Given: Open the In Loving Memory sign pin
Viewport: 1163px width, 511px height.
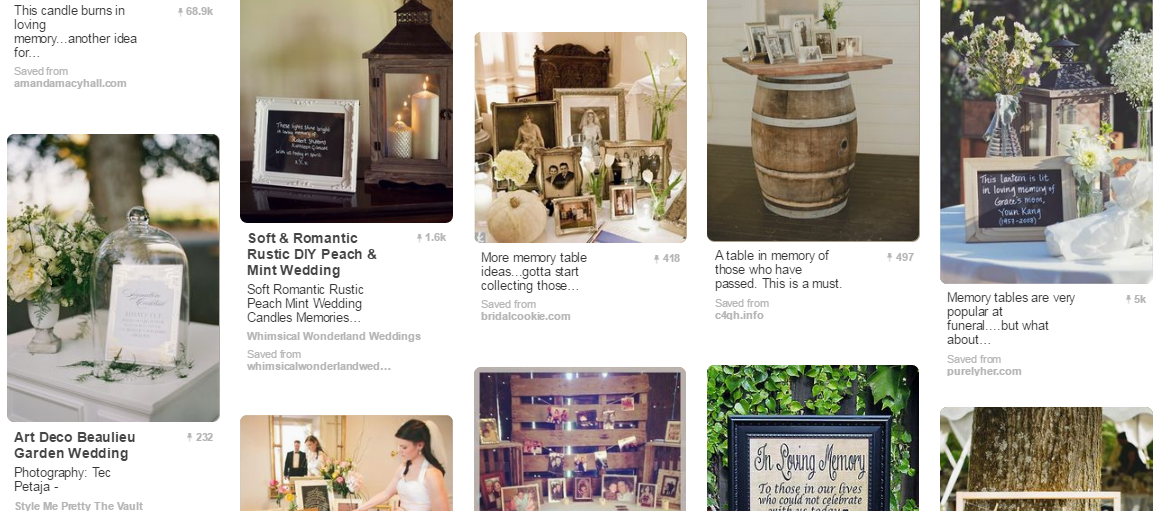Looking at the screenshot, I should (813, 438).
